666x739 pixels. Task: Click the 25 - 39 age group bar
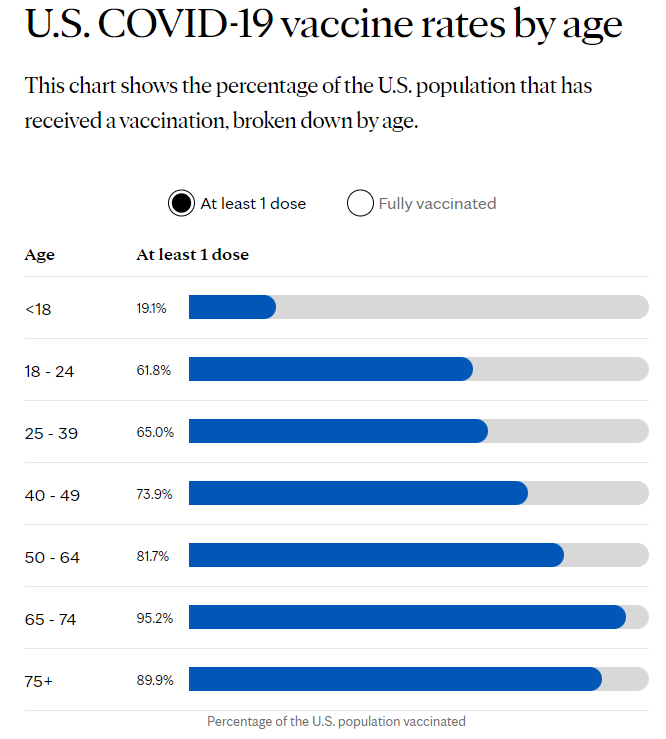pyautogui.click(x=338, y=432)
